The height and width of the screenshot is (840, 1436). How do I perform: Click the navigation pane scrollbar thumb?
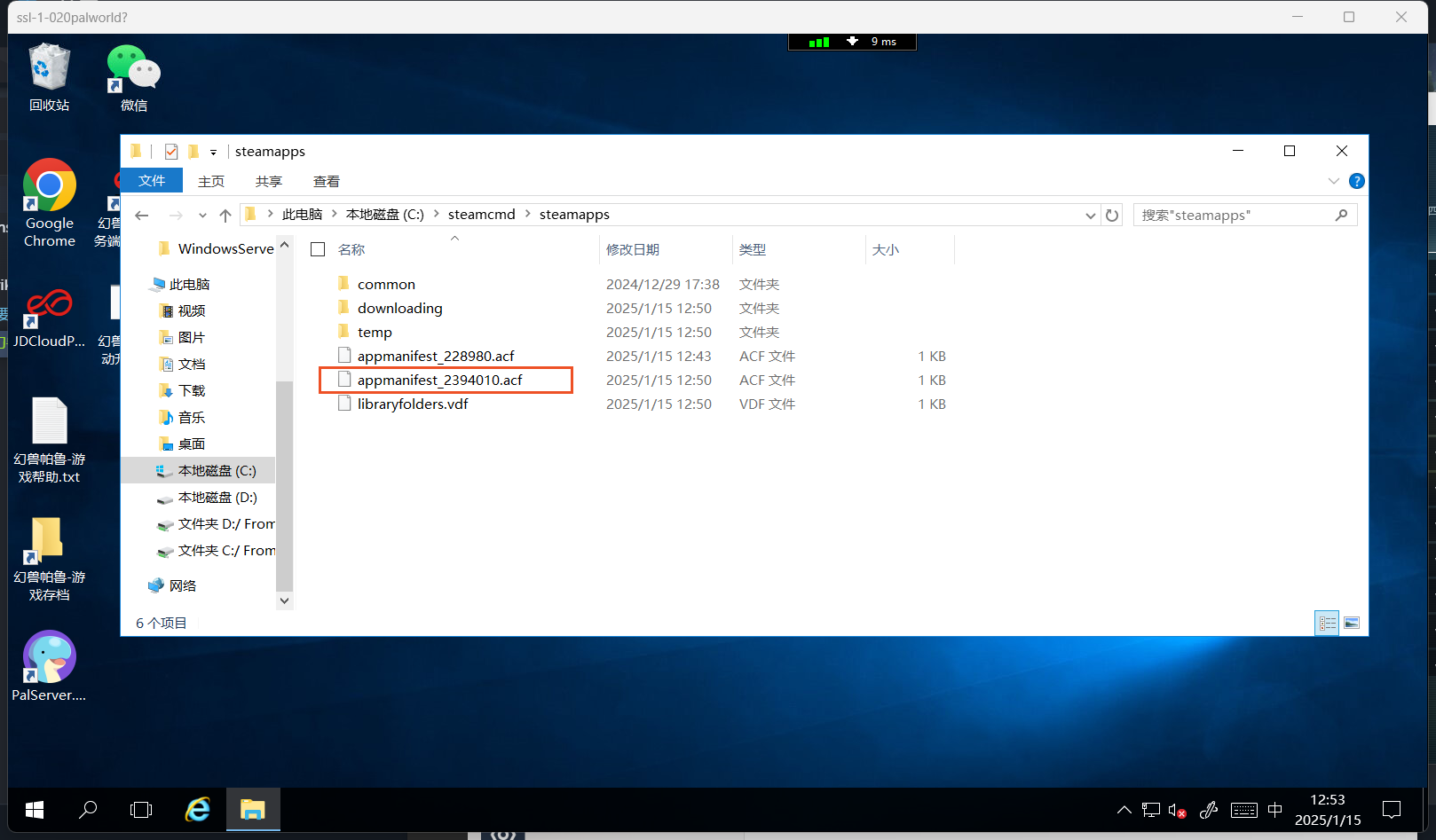[284, 486]
